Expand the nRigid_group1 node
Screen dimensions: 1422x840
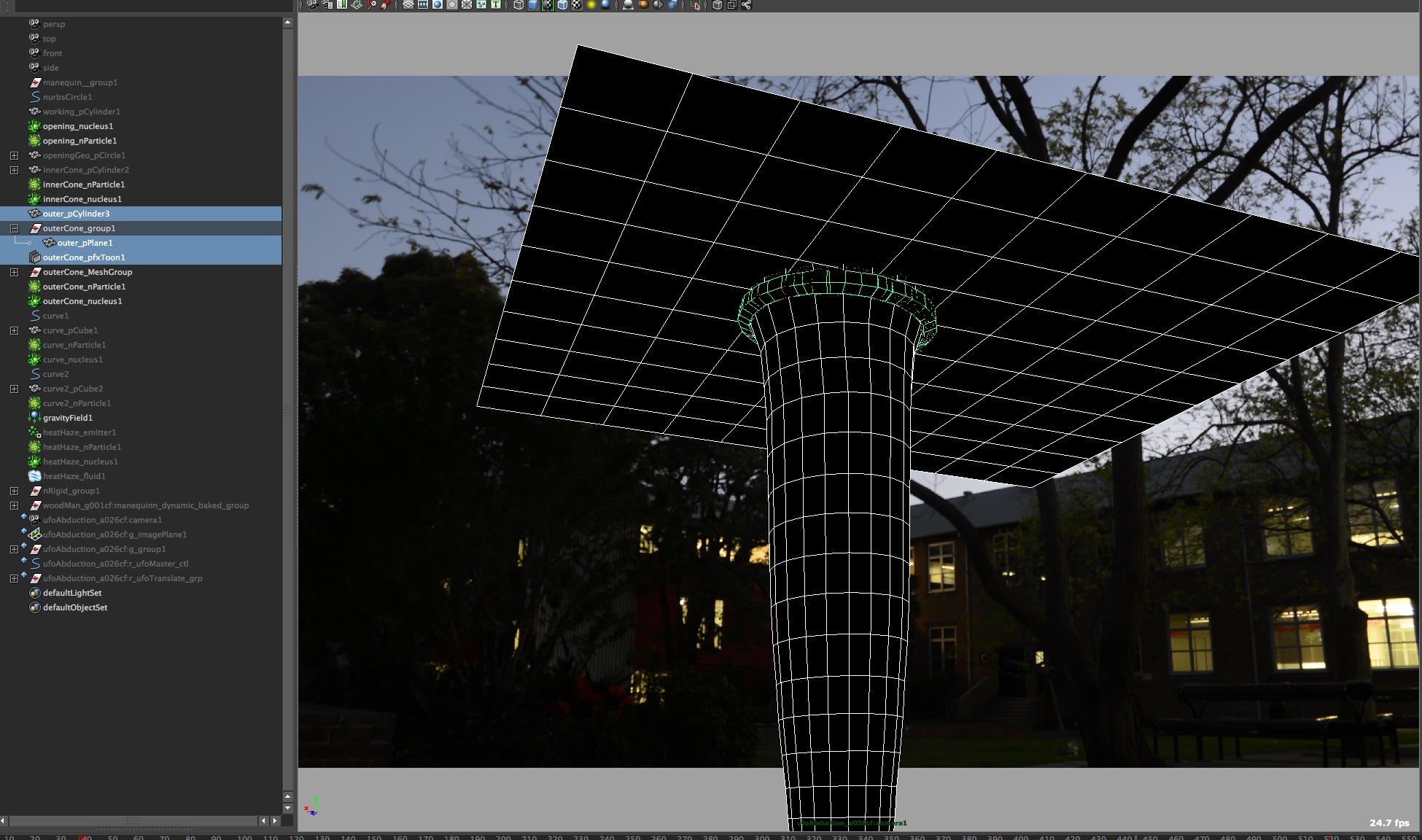click(x=14, y=491)
